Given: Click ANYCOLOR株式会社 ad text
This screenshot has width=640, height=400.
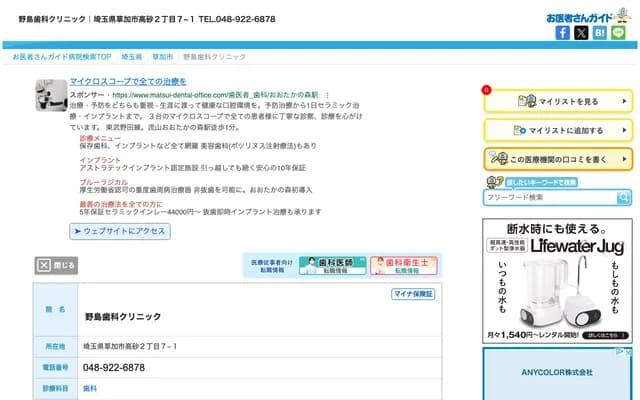Looking at the screenshot, I should coord(557,373).
